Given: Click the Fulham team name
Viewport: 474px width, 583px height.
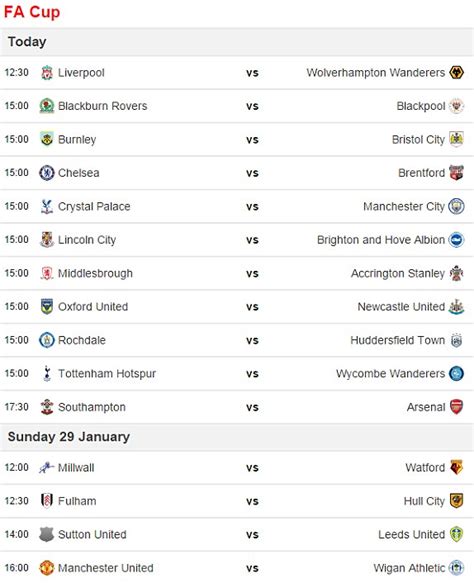Looking at the screenshot, I should [77, 501].
